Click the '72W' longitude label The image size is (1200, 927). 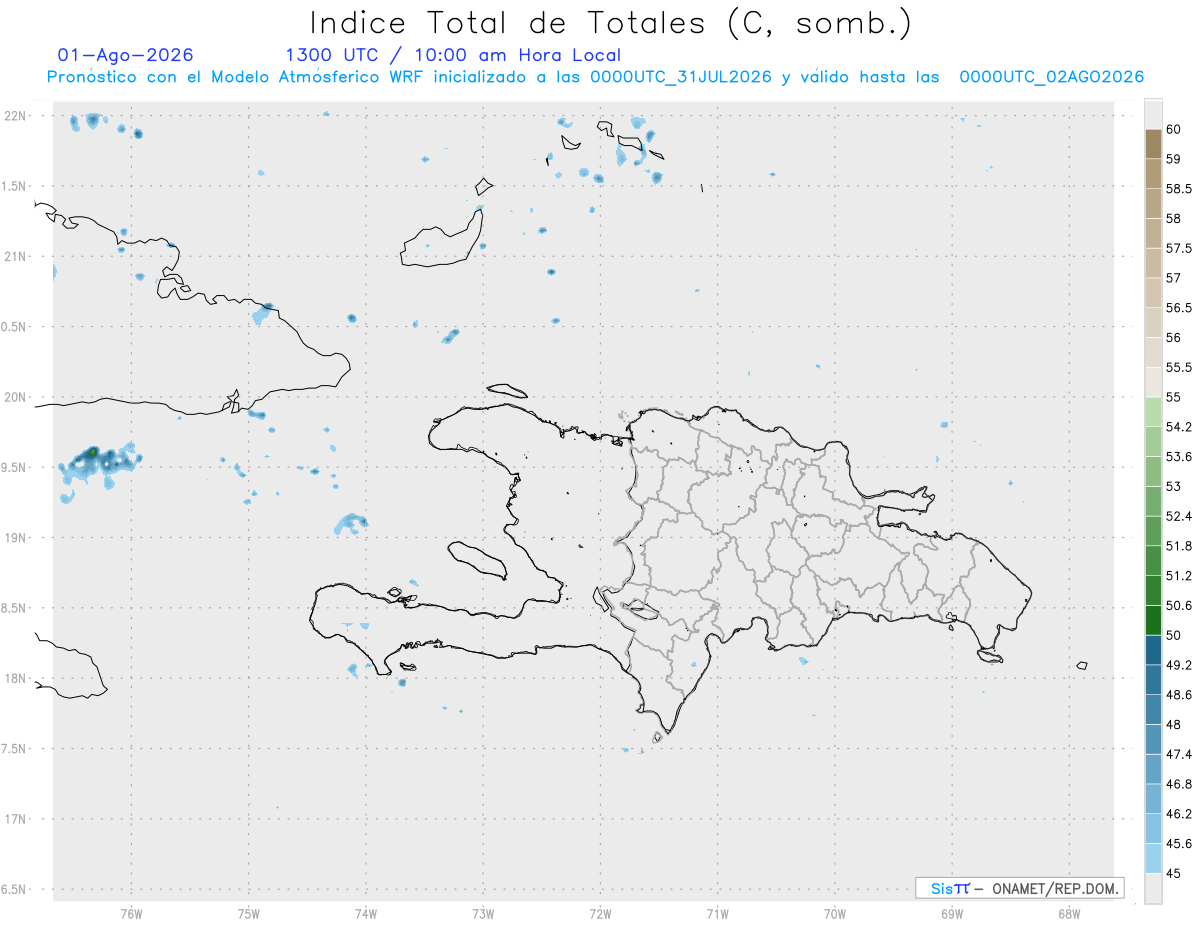pos(600,913)
